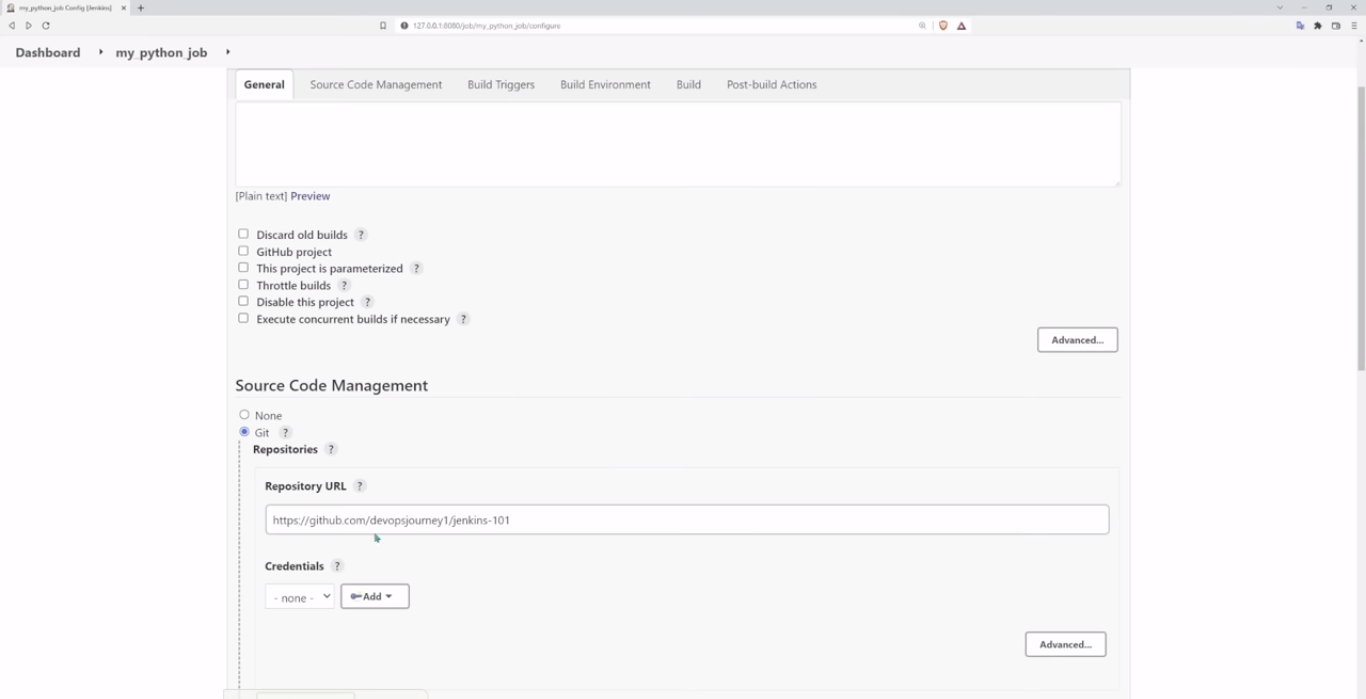Image resolution: width=1366 pixels, height=699 pixels.
Task: Click the shield icon in the address bar
Action: [942, 25]
